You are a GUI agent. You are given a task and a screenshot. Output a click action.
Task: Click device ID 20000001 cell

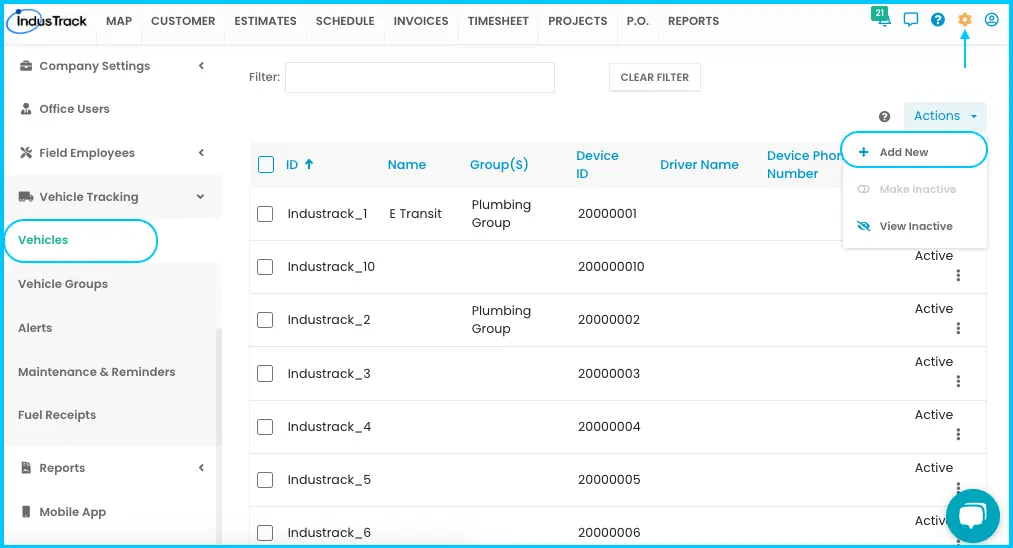607,214
